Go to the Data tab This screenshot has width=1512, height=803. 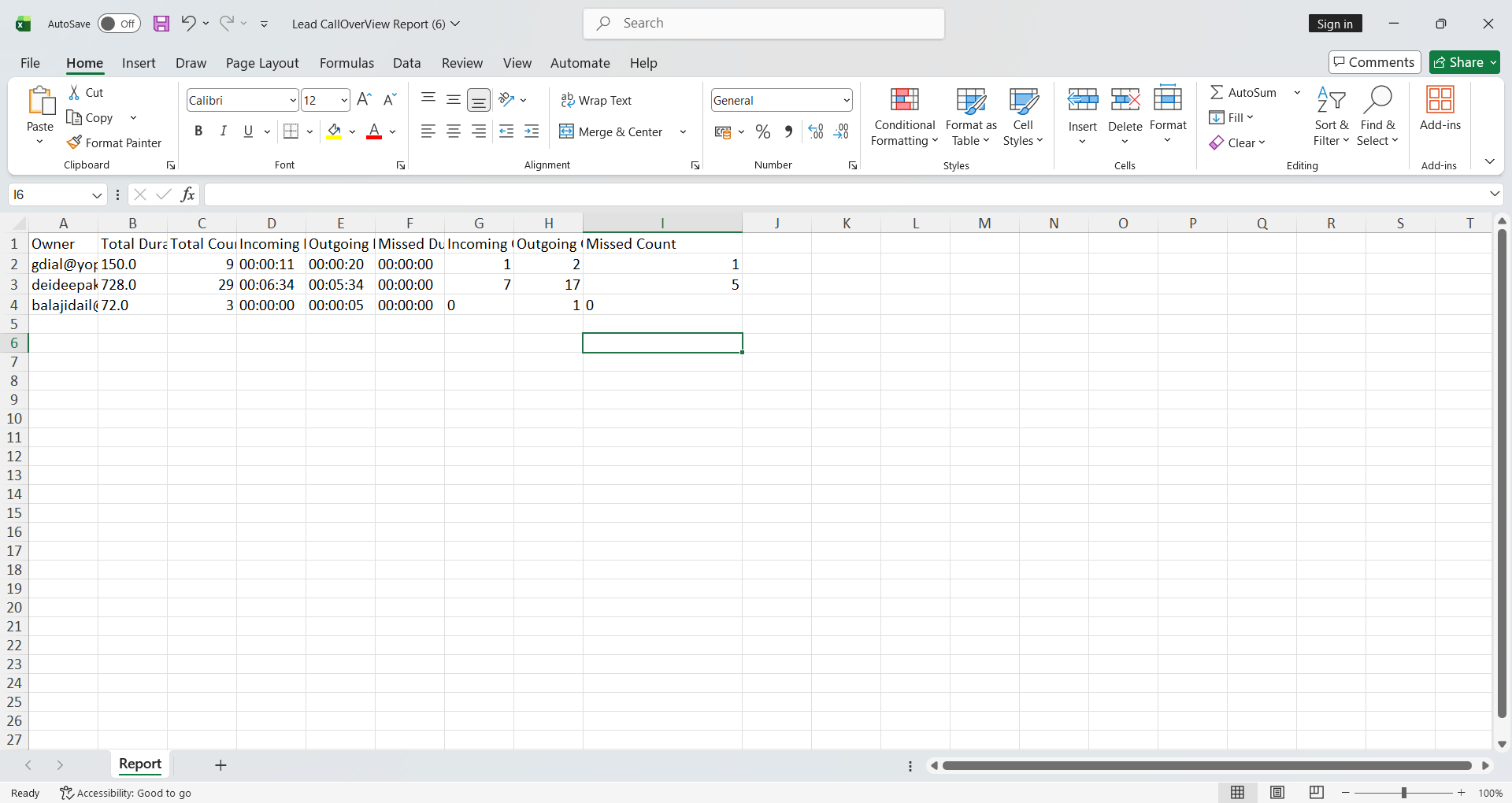[406, 63]
